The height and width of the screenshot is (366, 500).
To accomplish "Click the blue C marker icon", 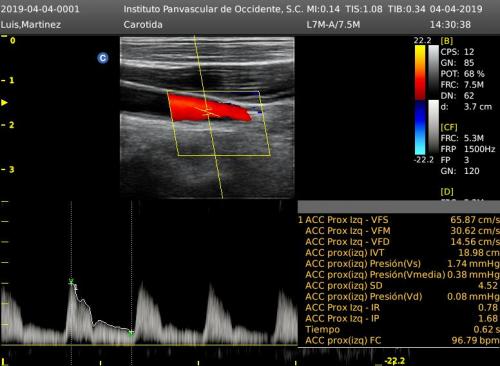I will tap(103, 58).
